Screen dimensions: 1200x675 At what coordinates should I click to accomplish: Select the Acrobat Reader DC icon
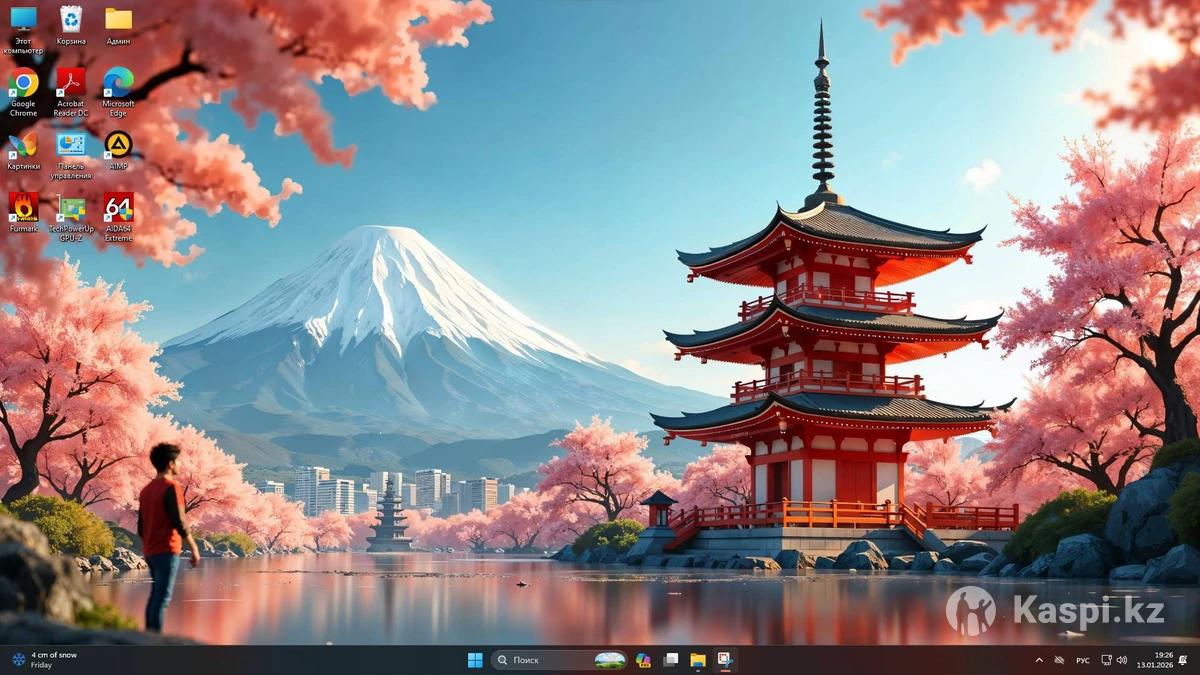click(70, 84)
